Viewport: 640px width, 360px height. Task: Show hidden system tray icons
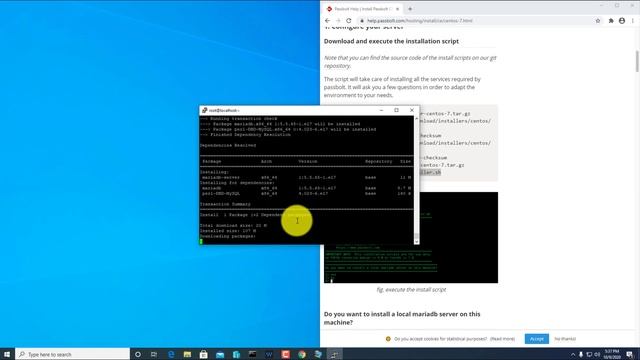click(x=573, y=354)
